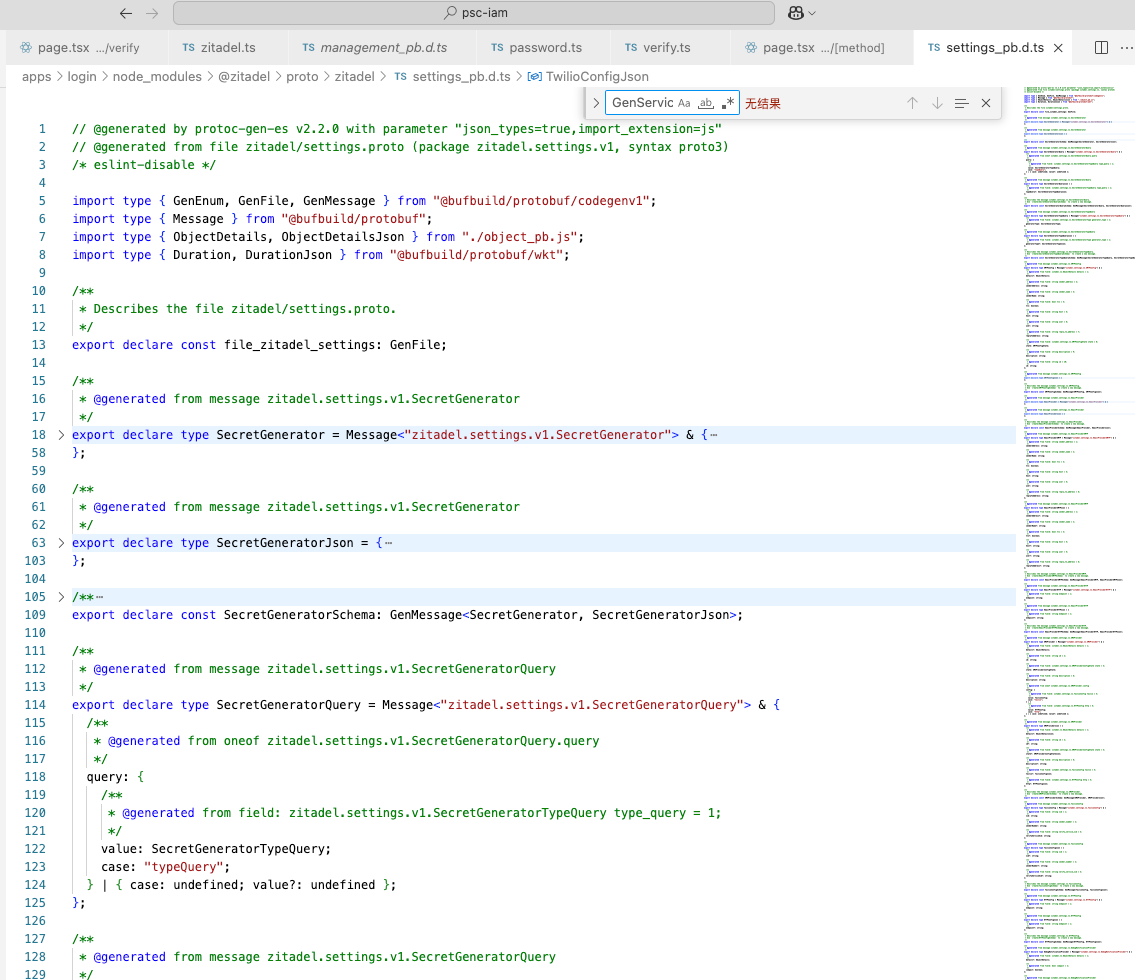1135x980 pixels.
Task: Click GenMessage in the line 5 import
Action: tap(339, 200)
